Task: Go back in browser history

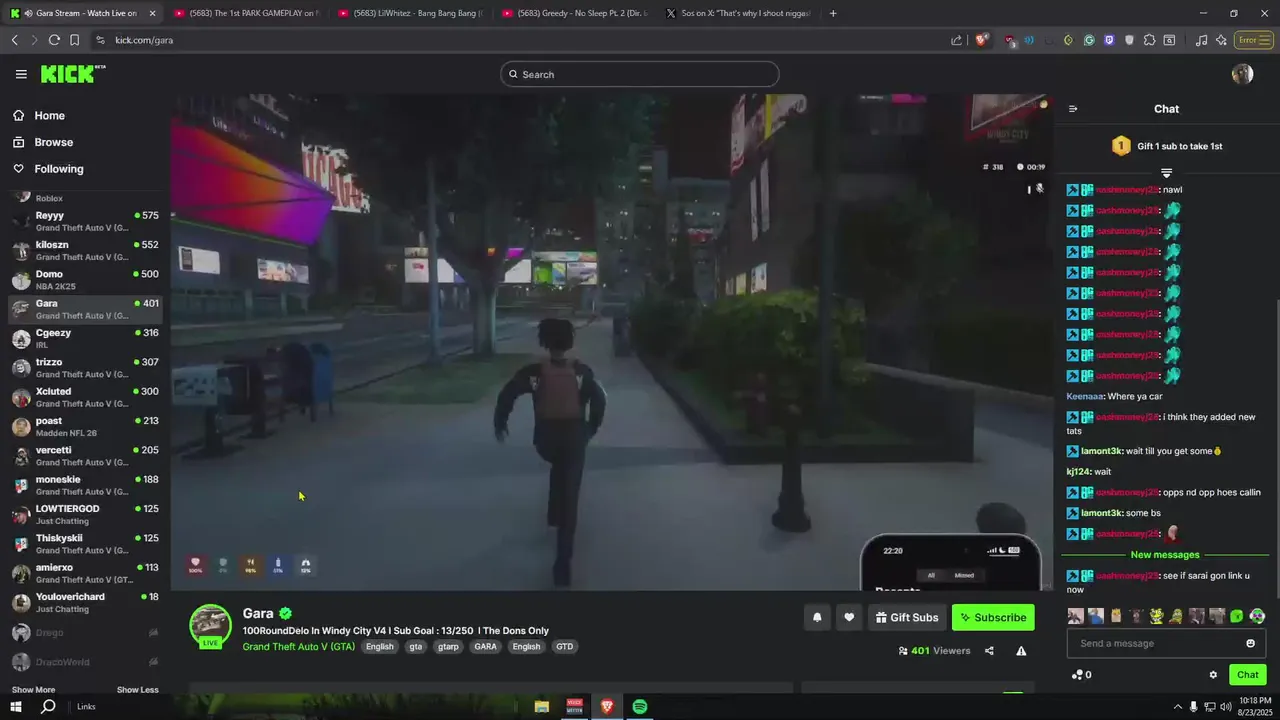Action: (x=14, y=40)
